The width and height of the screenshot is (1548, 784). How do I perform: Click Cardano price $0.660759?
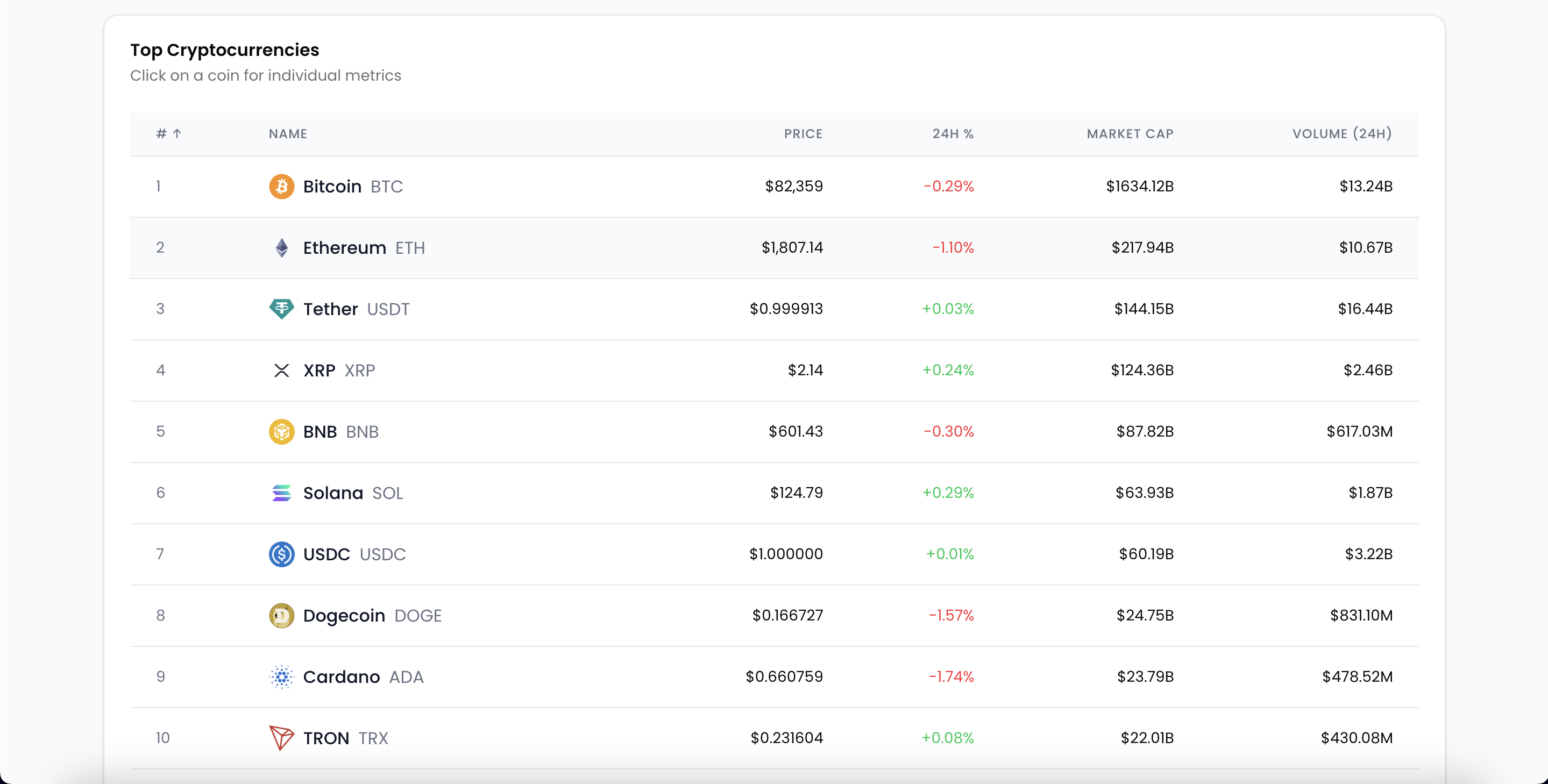784,676
